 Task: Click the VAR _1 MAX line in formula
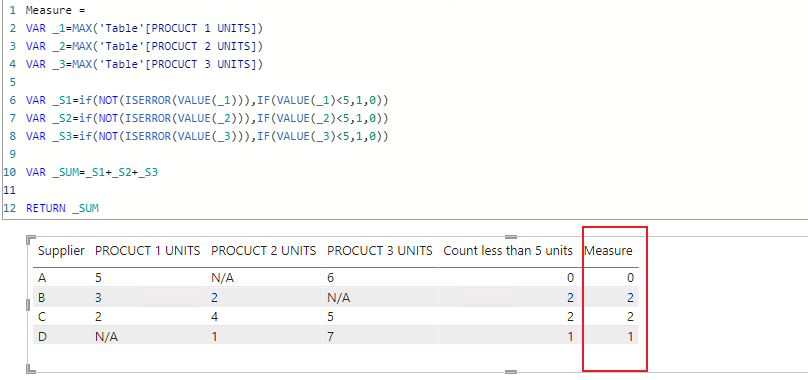[x=144, y=28]
